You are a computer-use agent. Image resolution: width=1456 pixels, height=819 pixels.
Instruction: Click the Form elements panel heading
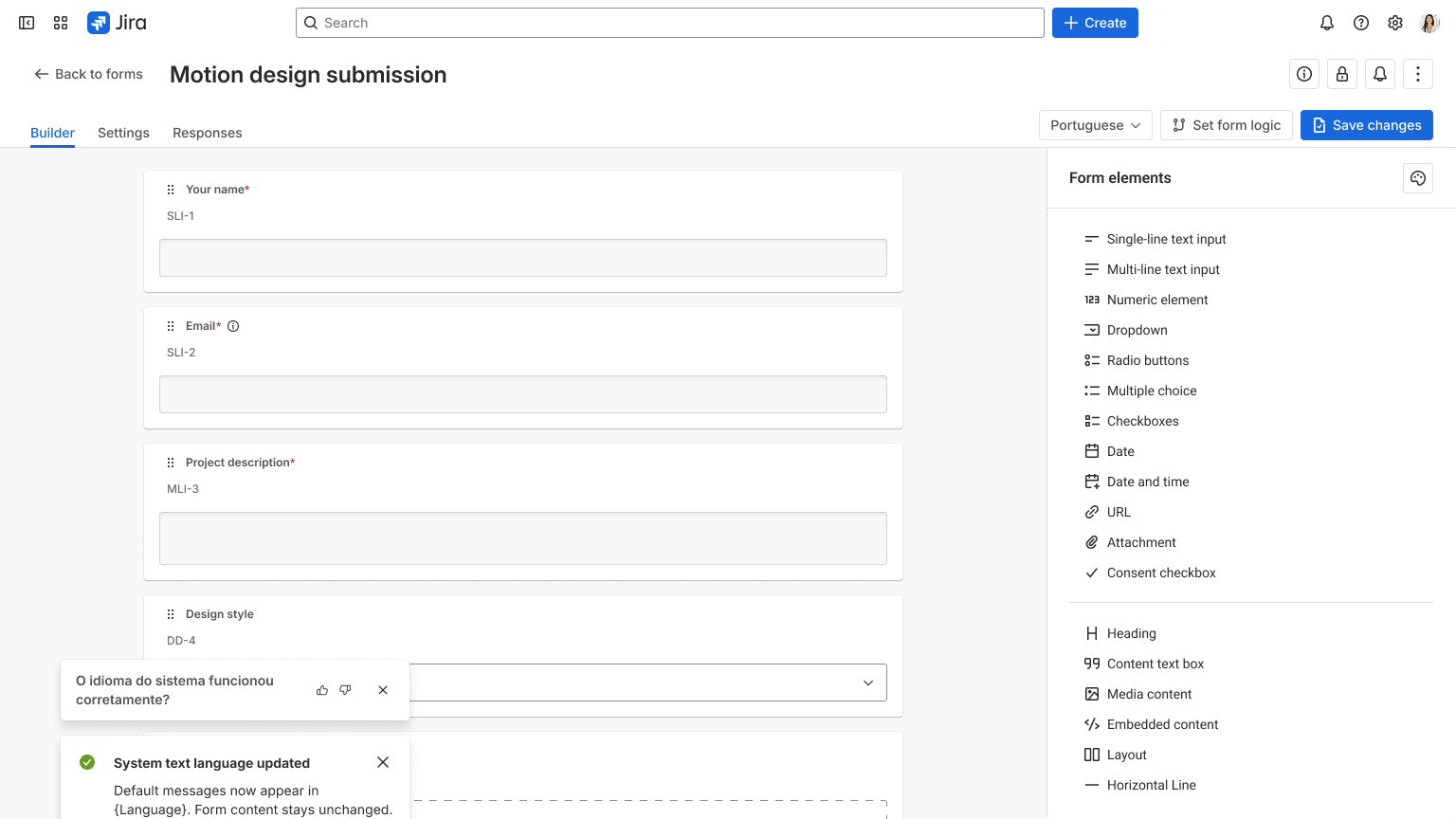coord(1120,178)
